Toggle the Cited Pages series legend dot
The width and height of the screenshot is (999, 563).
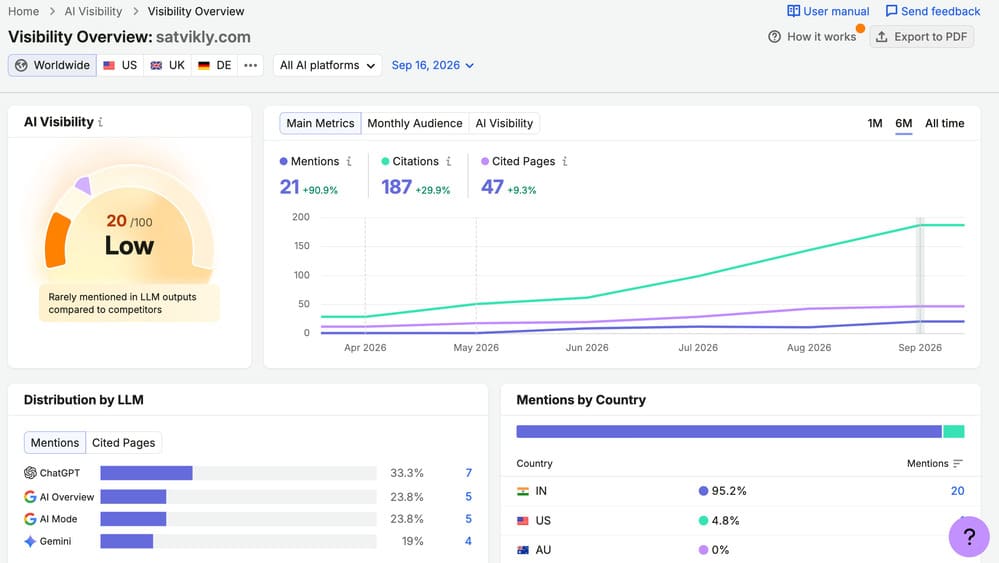point(485,161)
